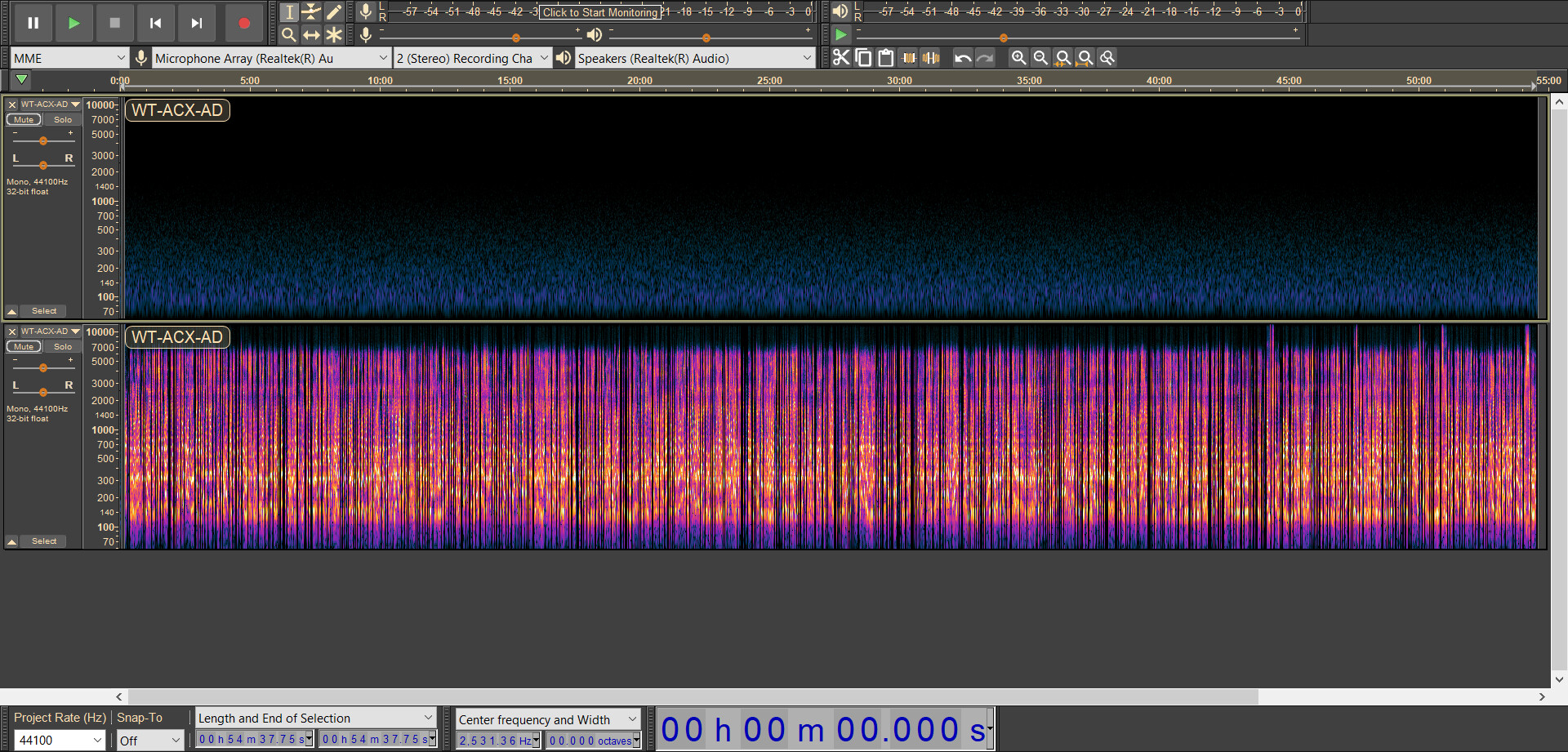The width and height of the screenshot is (1568, 752).
Task: Open the MME audio host dropdown
Action: (69, 58)
